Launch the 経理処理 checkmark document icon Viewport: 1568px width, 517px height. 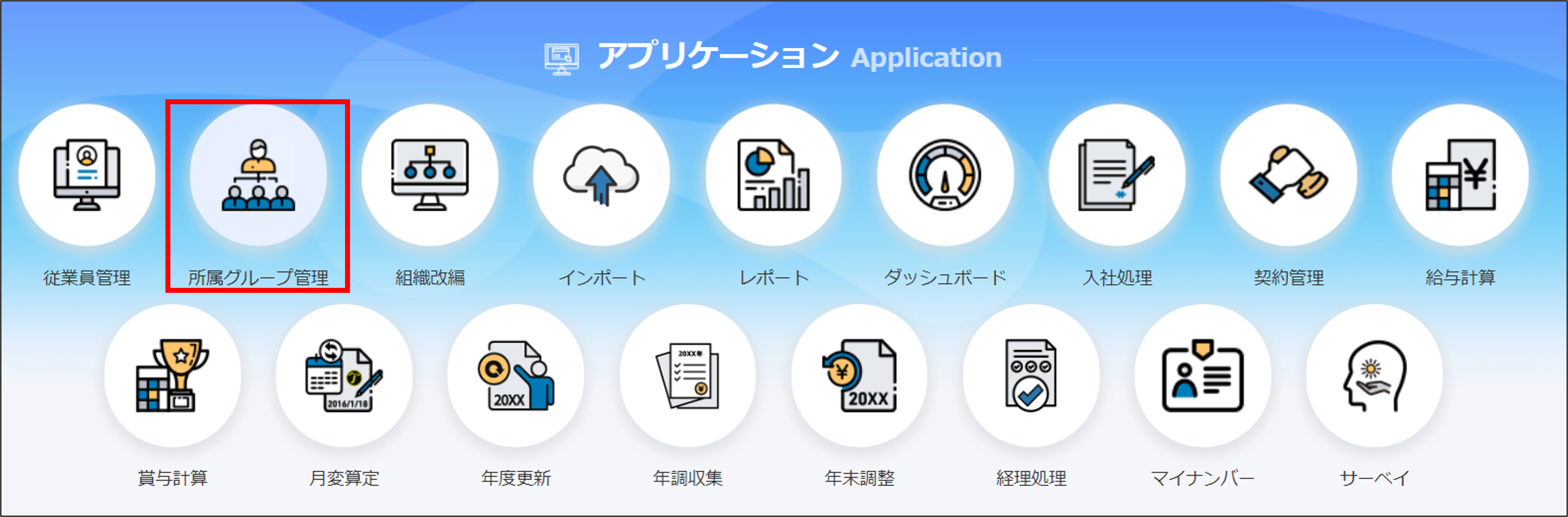point(1031,376)
